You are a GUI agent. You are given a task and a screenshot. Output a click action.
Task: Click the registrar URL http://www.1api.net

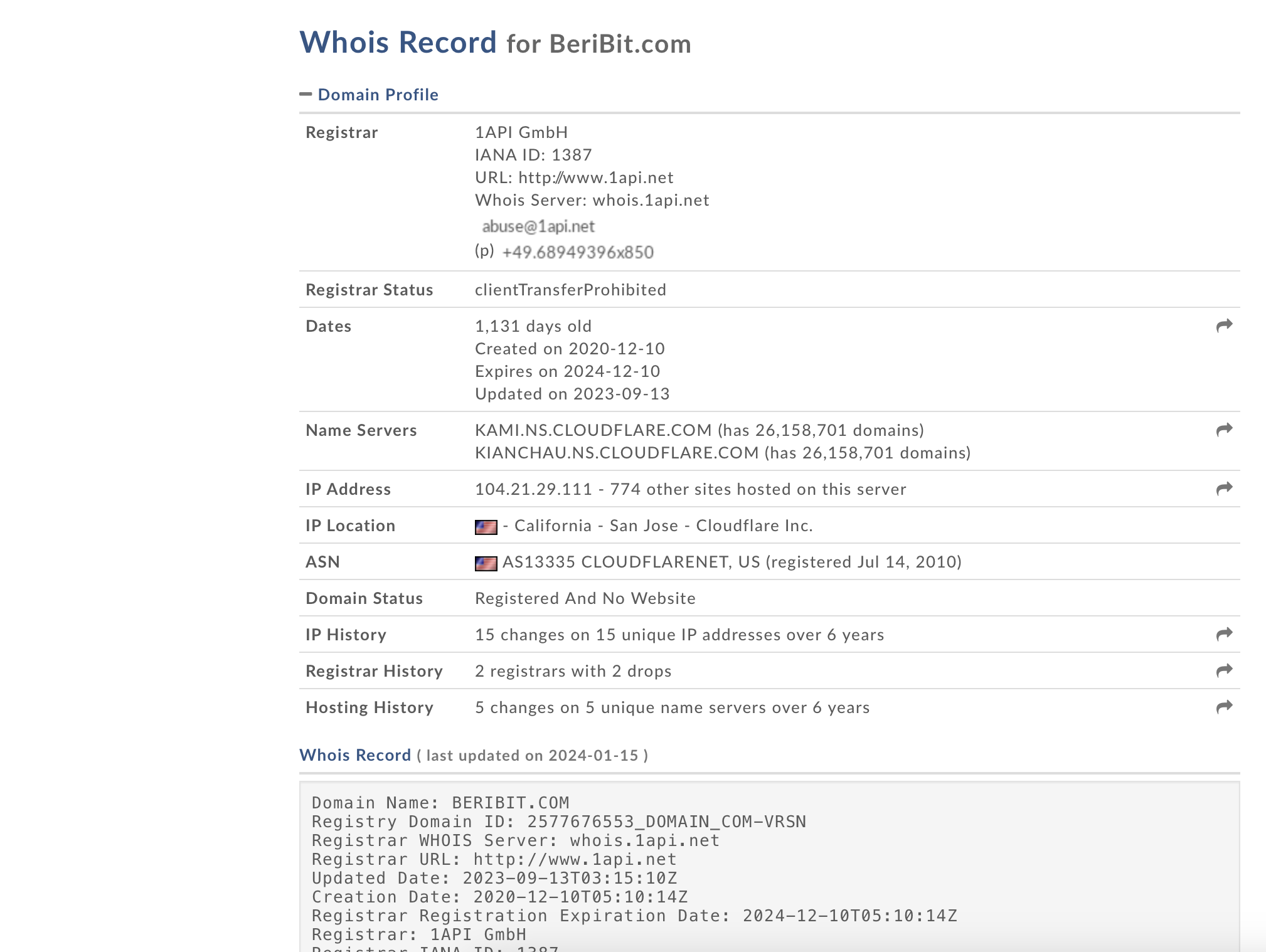click(595, 177)
